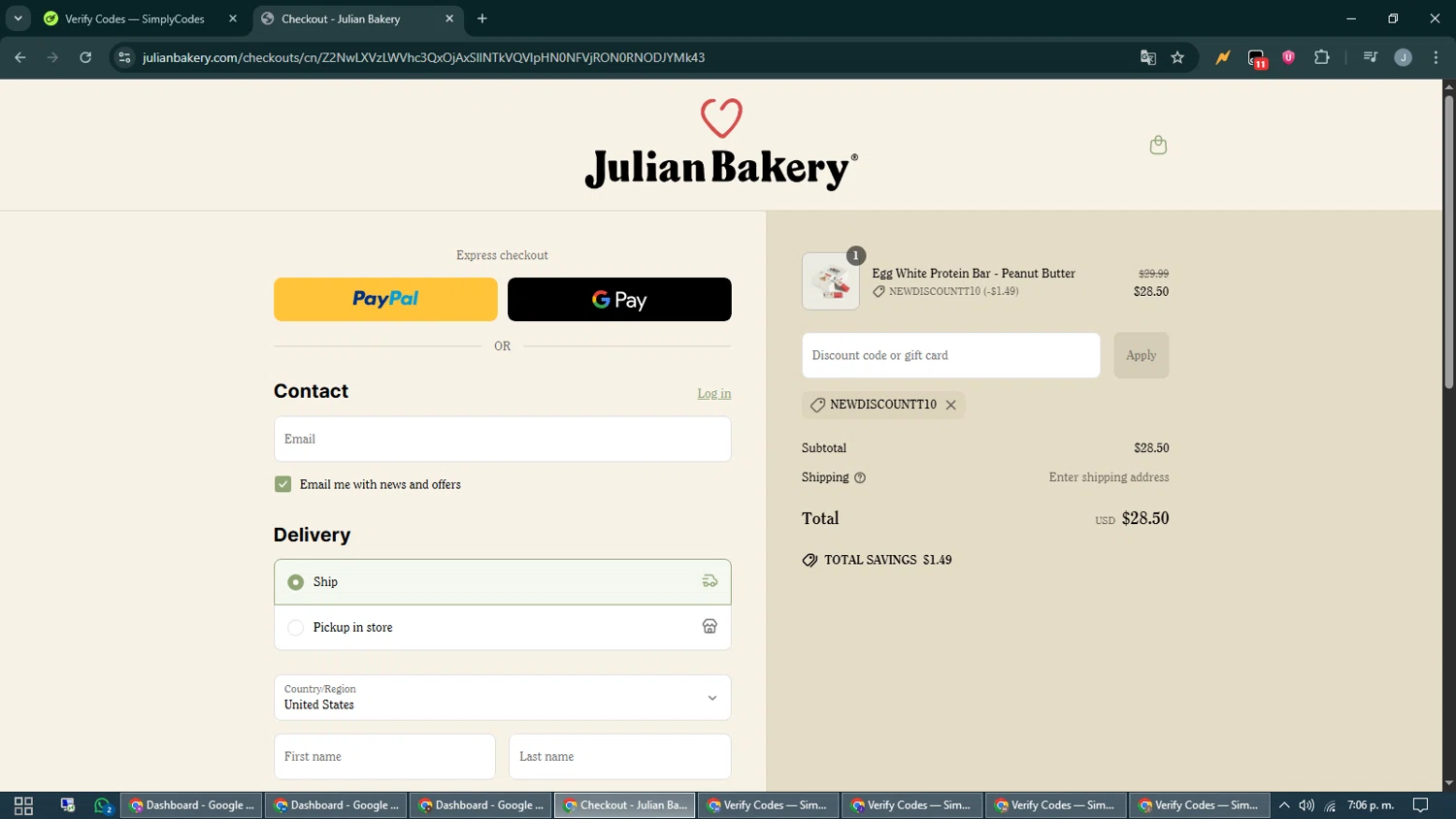The height and width of the screenshot is (819, 1456).
Task: Expand the Country/Region dropdown
Action: pos(502,698)
